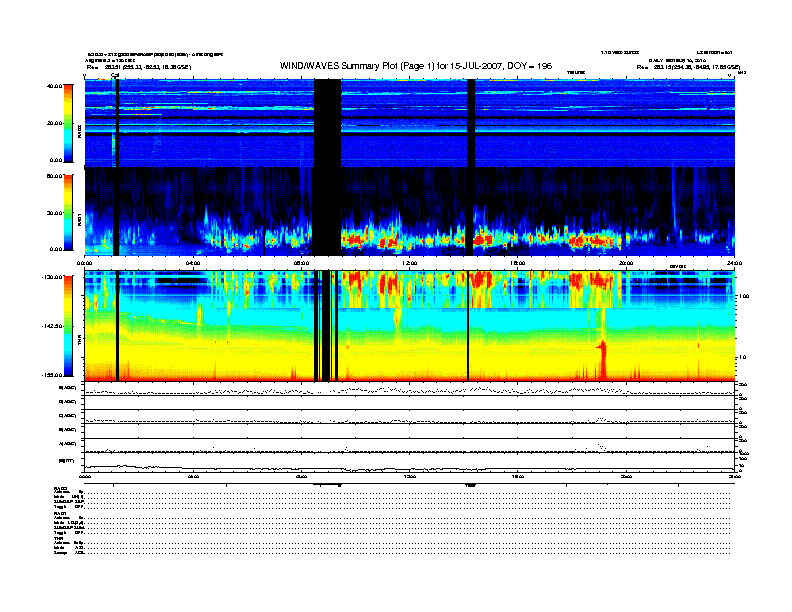Screen dimensions: 792x612
Task: Click the Cal marker above RAD2 panel
Action: coord(115,75)
